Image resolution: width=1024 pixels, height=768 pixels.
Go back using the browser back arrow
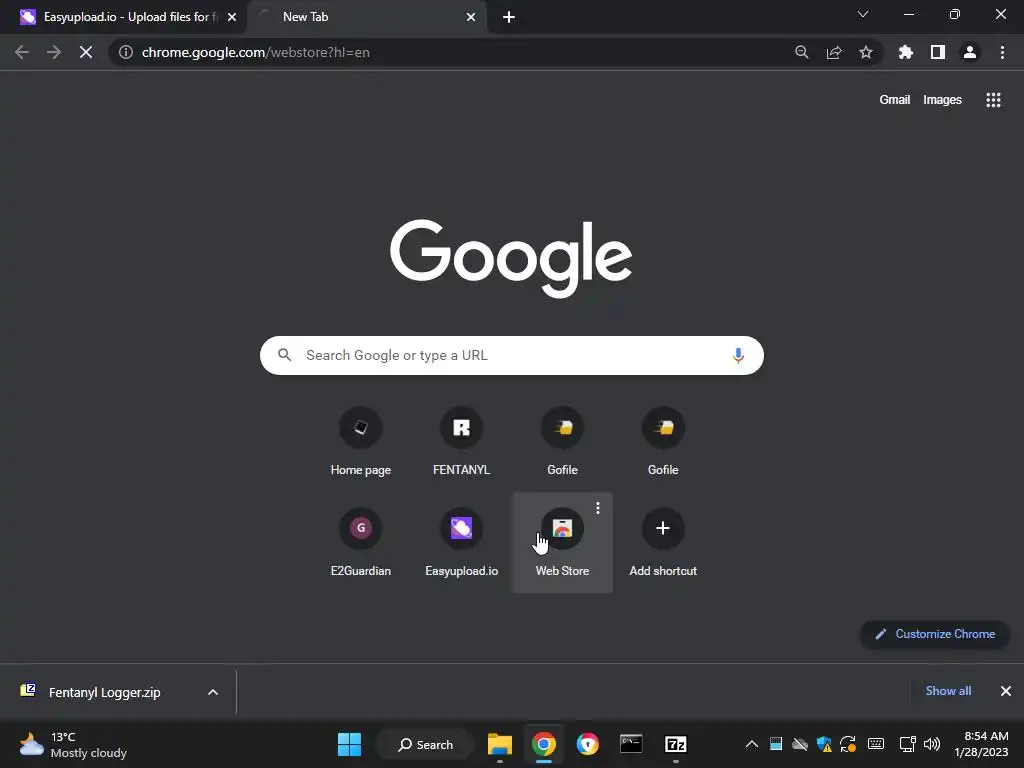pos(22,52)
